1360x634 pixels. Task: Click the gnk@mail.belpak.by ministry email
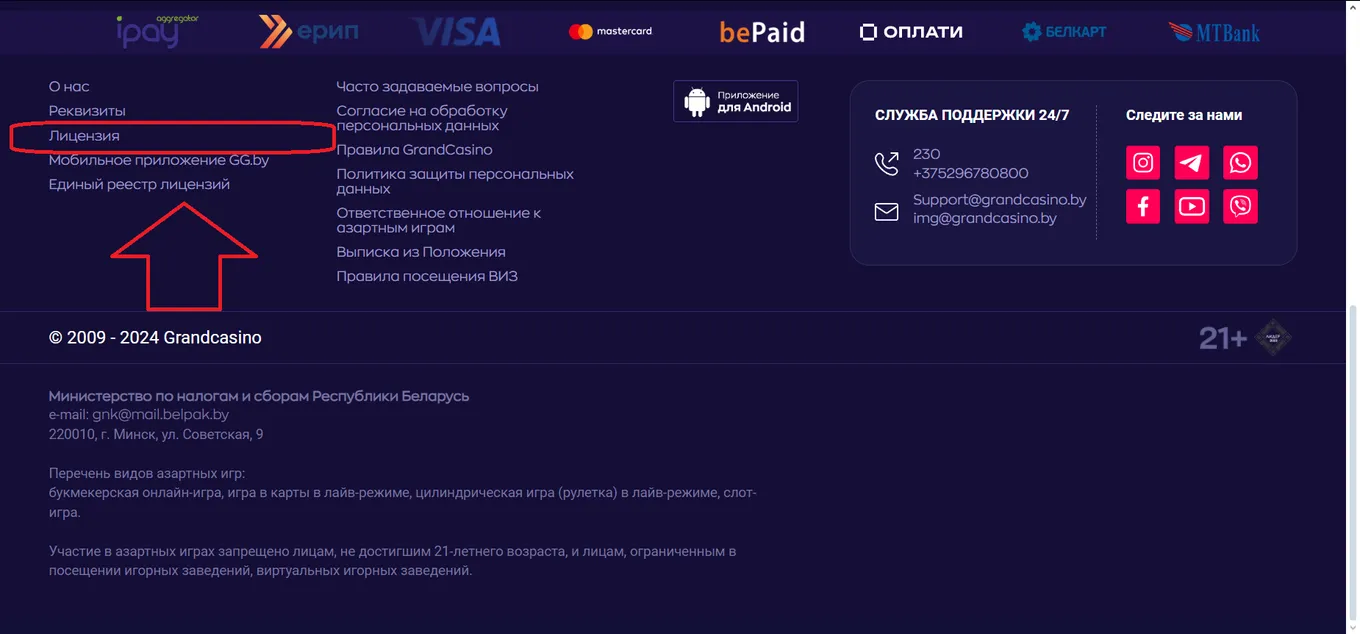click(x=160, y=414)
